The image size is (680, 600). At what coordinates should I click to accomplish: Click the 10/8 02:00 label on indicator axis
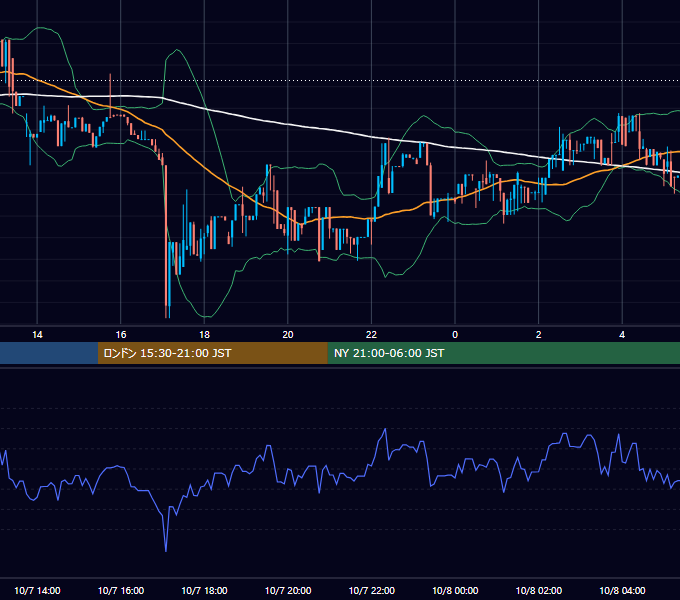point(539,590)
